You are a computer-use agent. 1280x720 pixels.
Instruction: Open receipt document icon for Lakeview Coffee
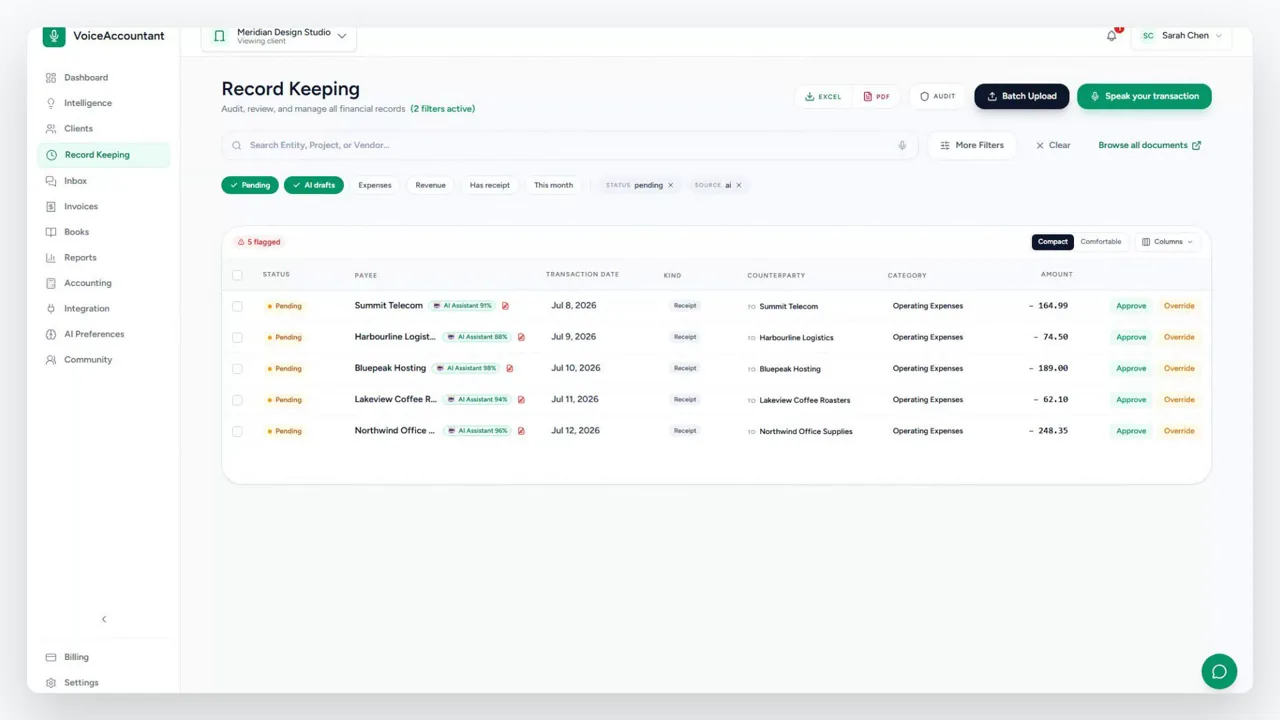pyautogui.click(x=521, y=399)
